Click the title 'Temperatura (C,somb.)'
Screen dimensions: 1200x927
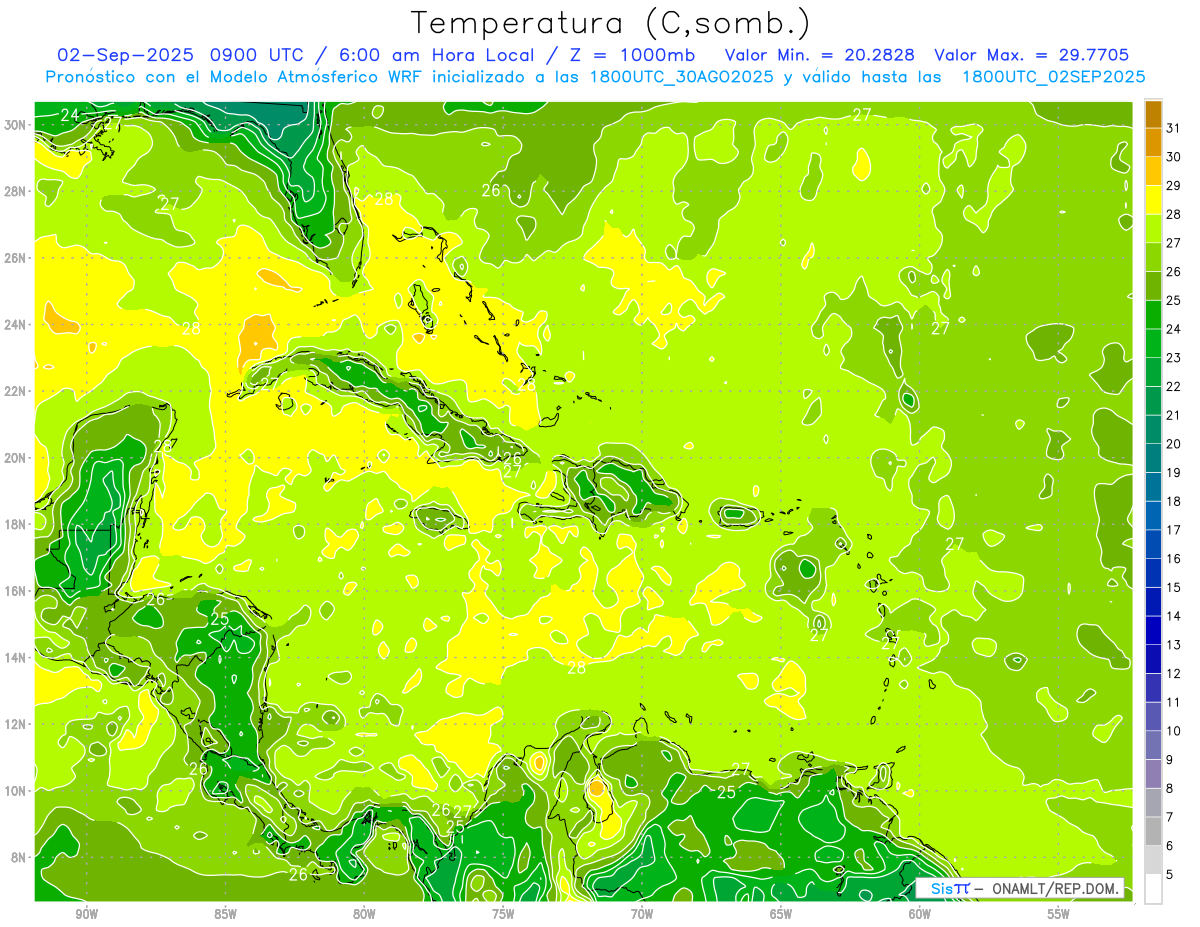pos(610,23)
